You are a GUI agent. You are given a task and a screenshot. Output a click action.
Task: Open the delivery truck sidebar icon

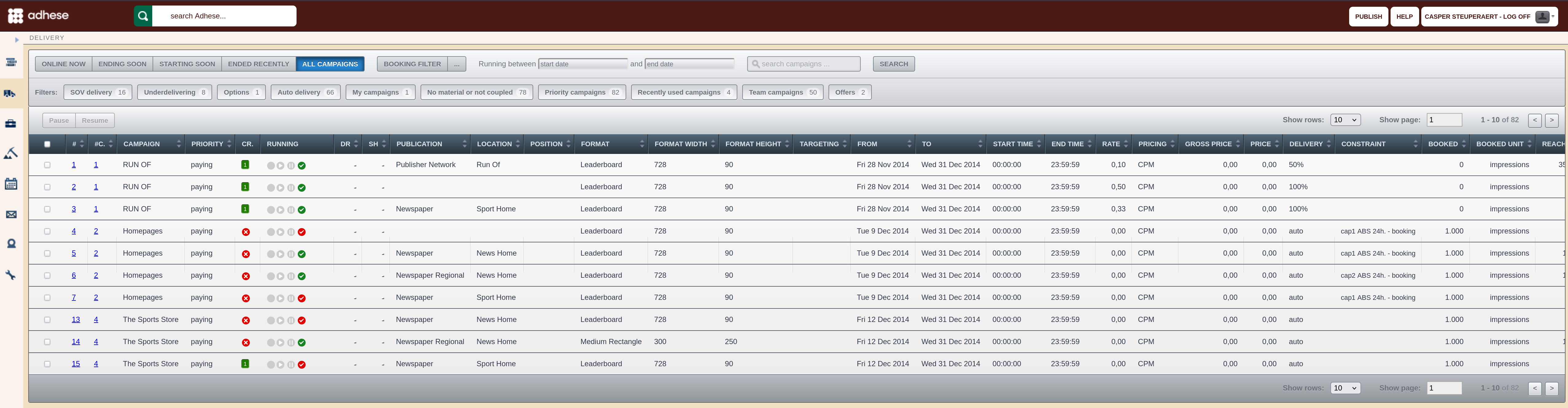(x=10, y=93)
